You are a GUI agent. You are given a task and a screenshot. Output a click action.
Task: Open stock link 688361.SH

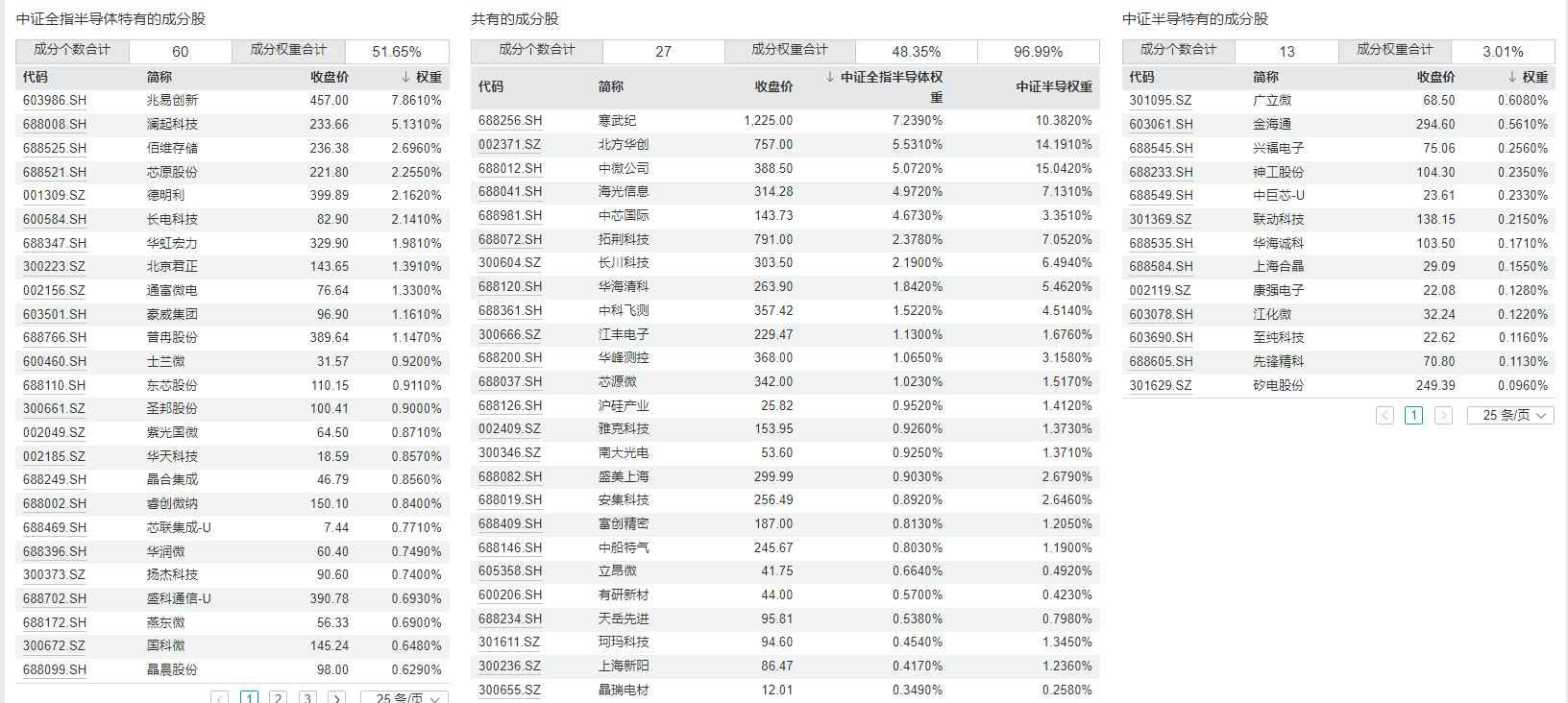tap(510, 310)
